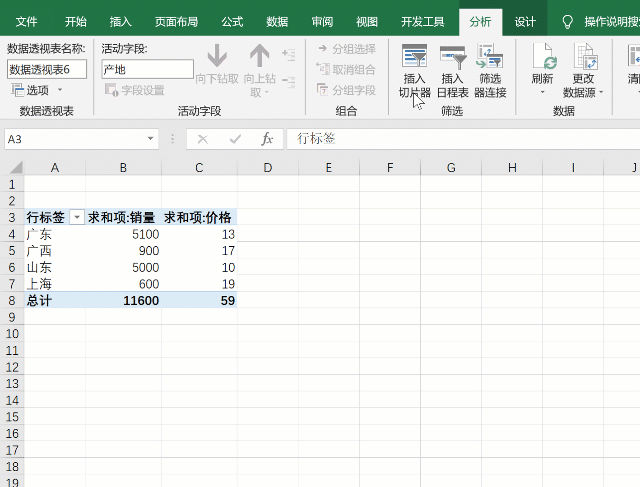Expand the Name Box dropdown arrow

pyautogui.click(x=150, y=139)
